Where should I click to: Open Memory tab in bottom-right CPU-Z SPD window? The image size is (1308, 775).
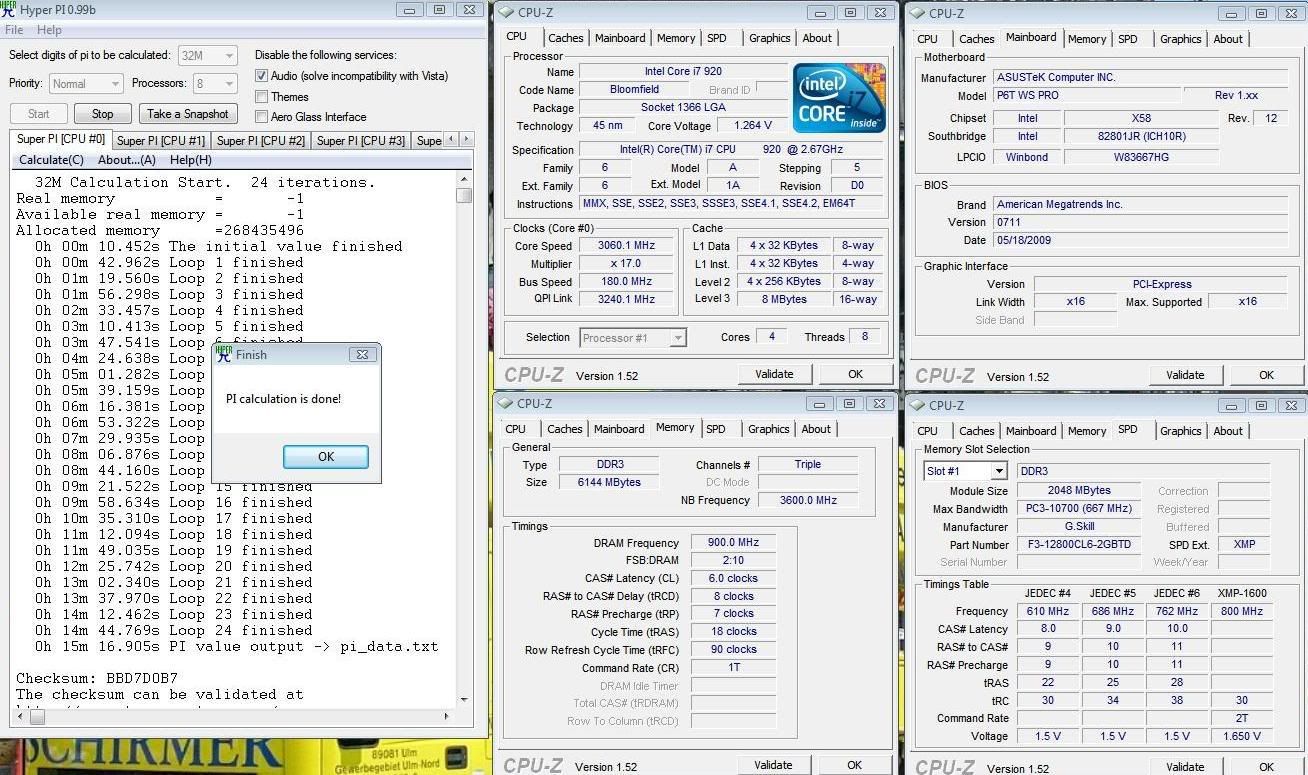point(1087,431)
